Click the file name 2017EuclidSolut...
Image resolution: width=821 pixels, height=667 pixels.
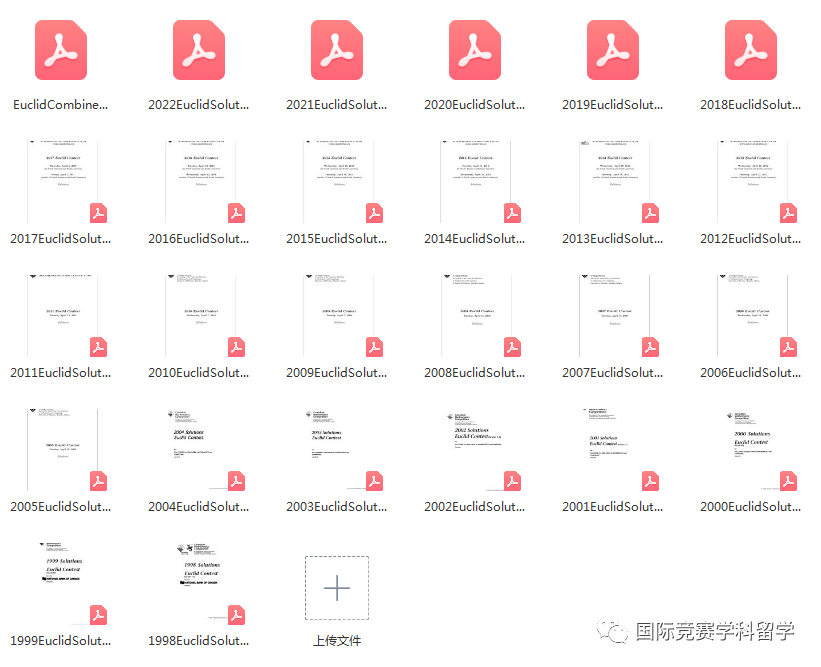click(61, 239)
